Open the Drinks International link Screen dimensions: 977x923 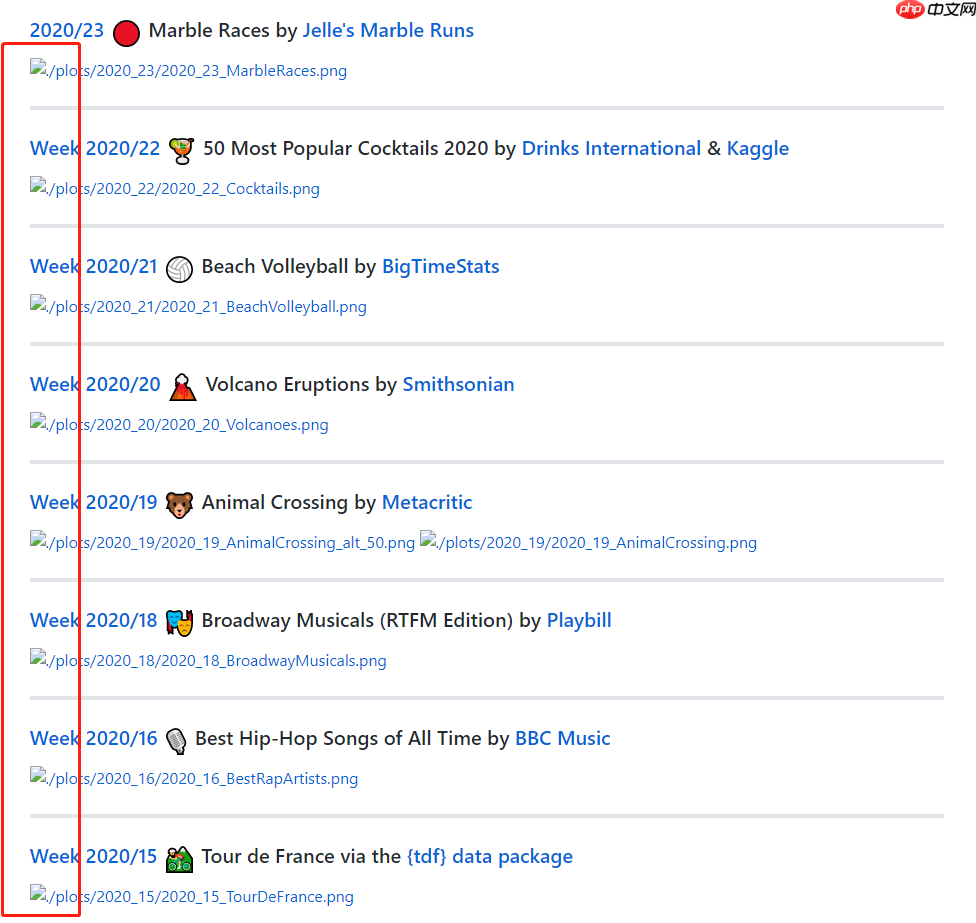pyautogui.click(x=611, y=149)
